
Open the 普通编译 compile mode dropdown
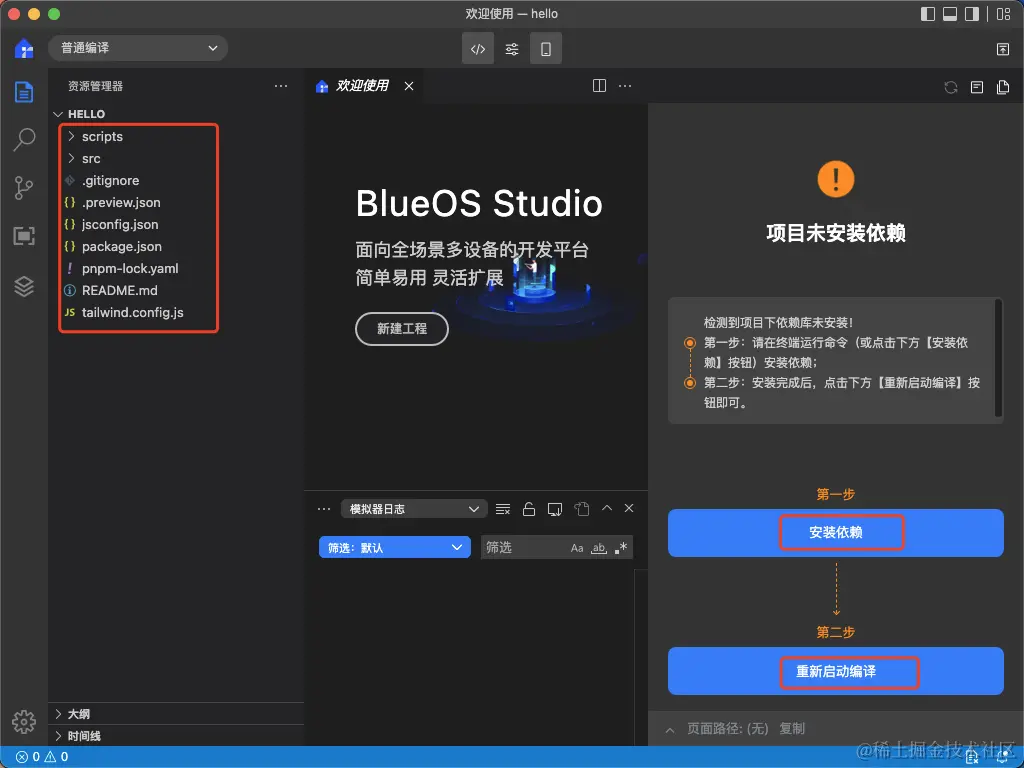click(x=138, y=48)
